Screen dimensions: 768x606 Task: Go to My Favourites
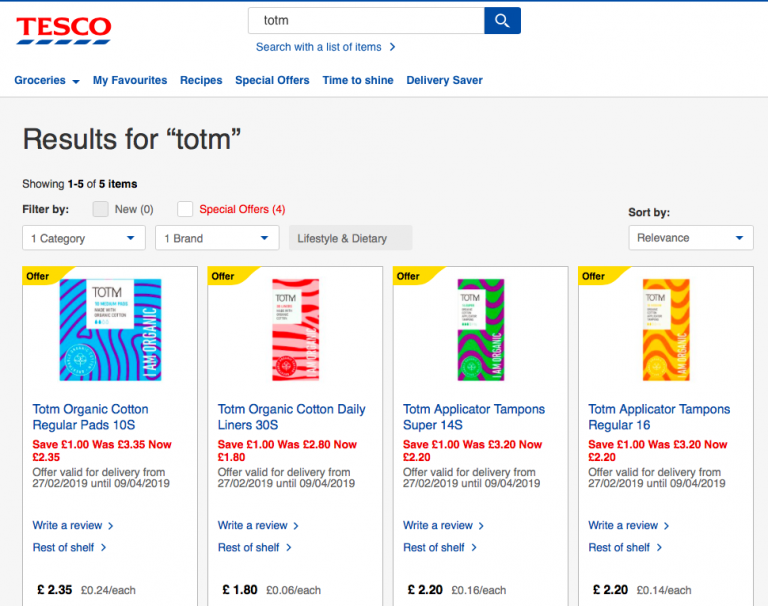(x=130, y=80)
